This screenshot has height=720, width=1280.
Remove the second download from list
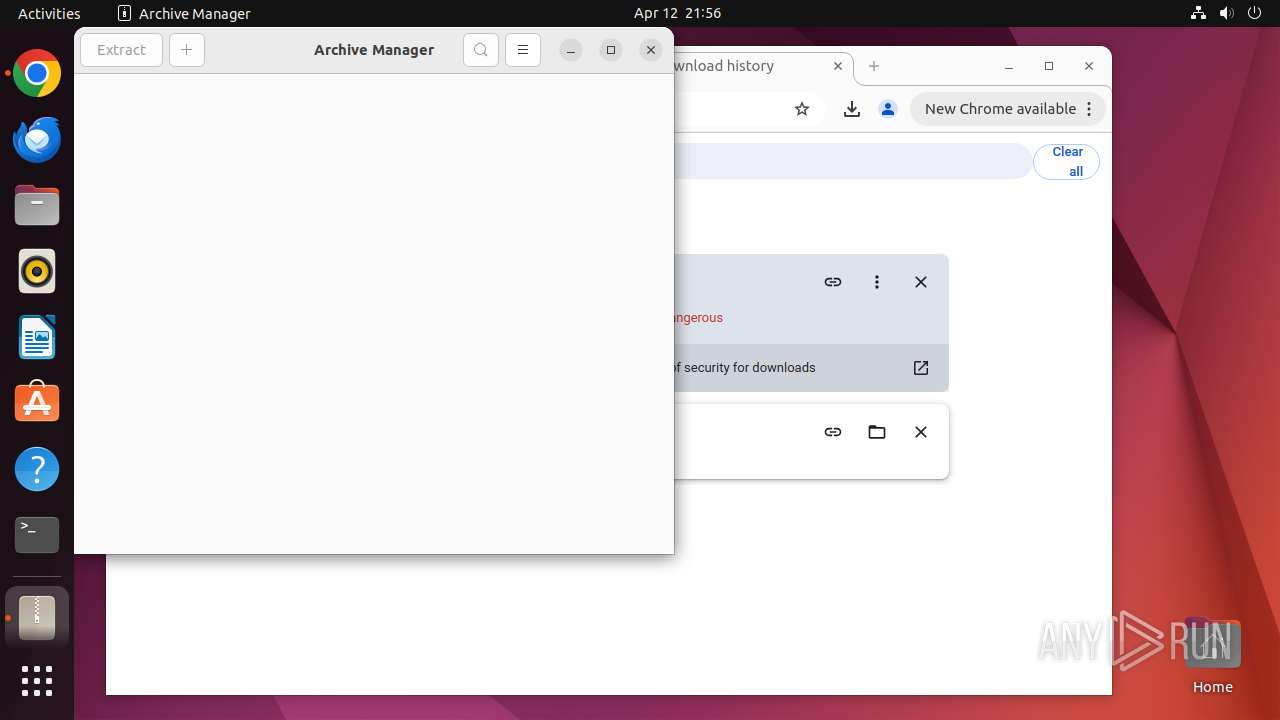coord(921,432)
